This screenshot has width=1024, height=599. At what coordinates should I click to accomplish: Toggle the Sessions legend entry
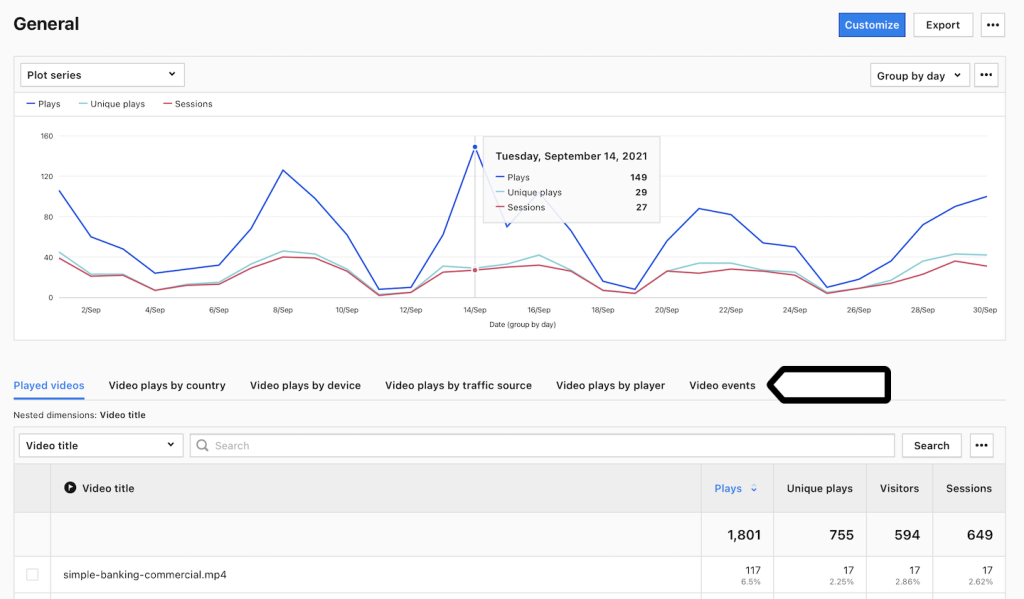point(186,104)
